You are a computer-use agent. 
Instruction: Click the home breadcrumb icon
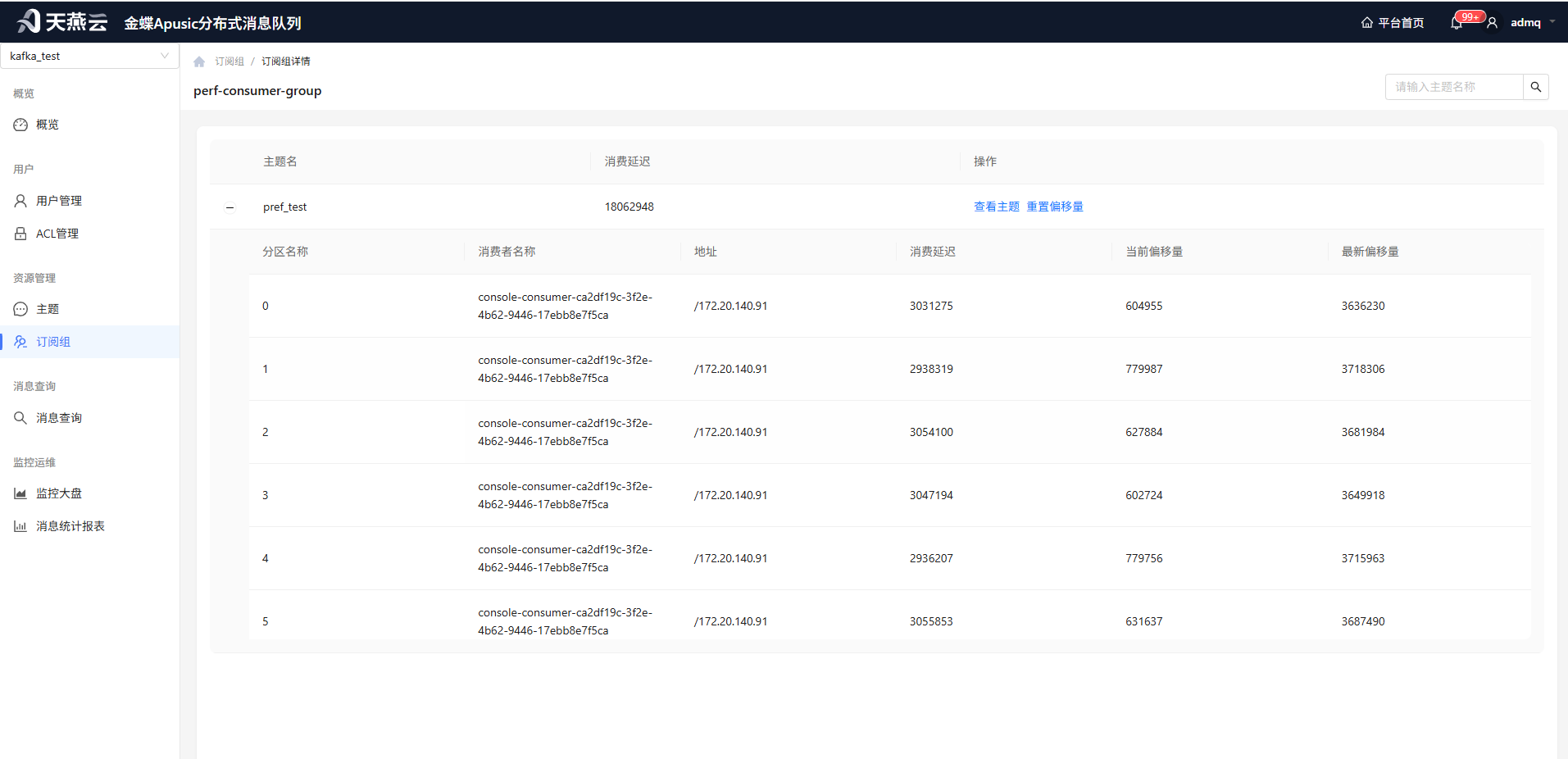[x=199, y=61]
